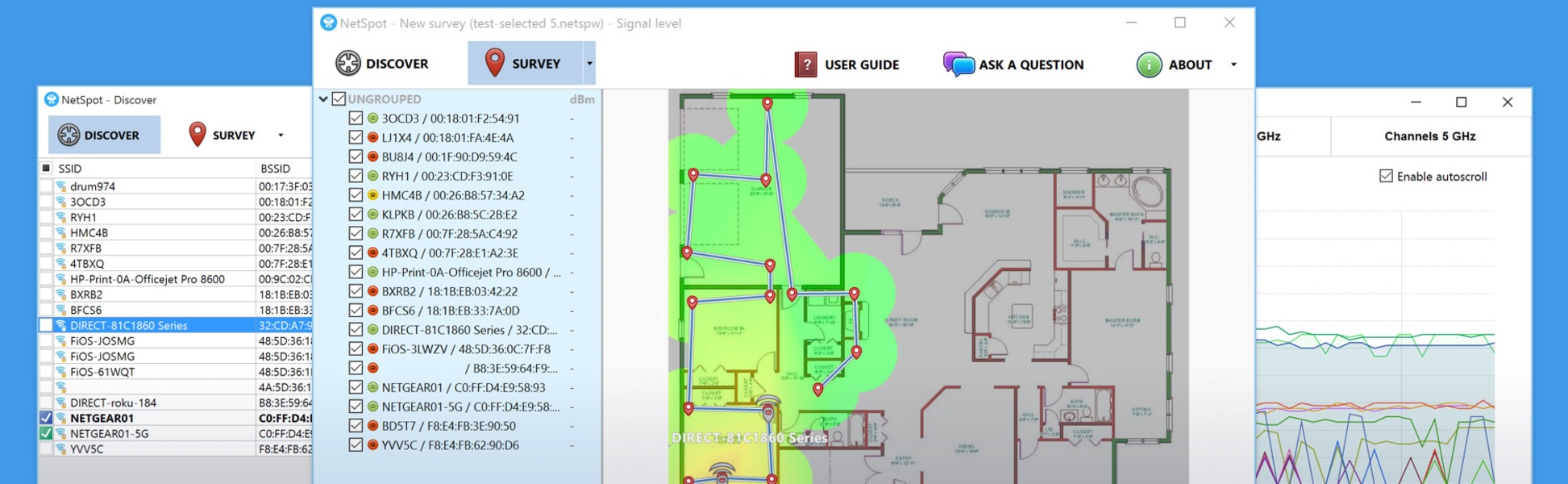Click the top survey point marker on map
The height and width of the screenshot is (484, 1568).
(767, 103)
